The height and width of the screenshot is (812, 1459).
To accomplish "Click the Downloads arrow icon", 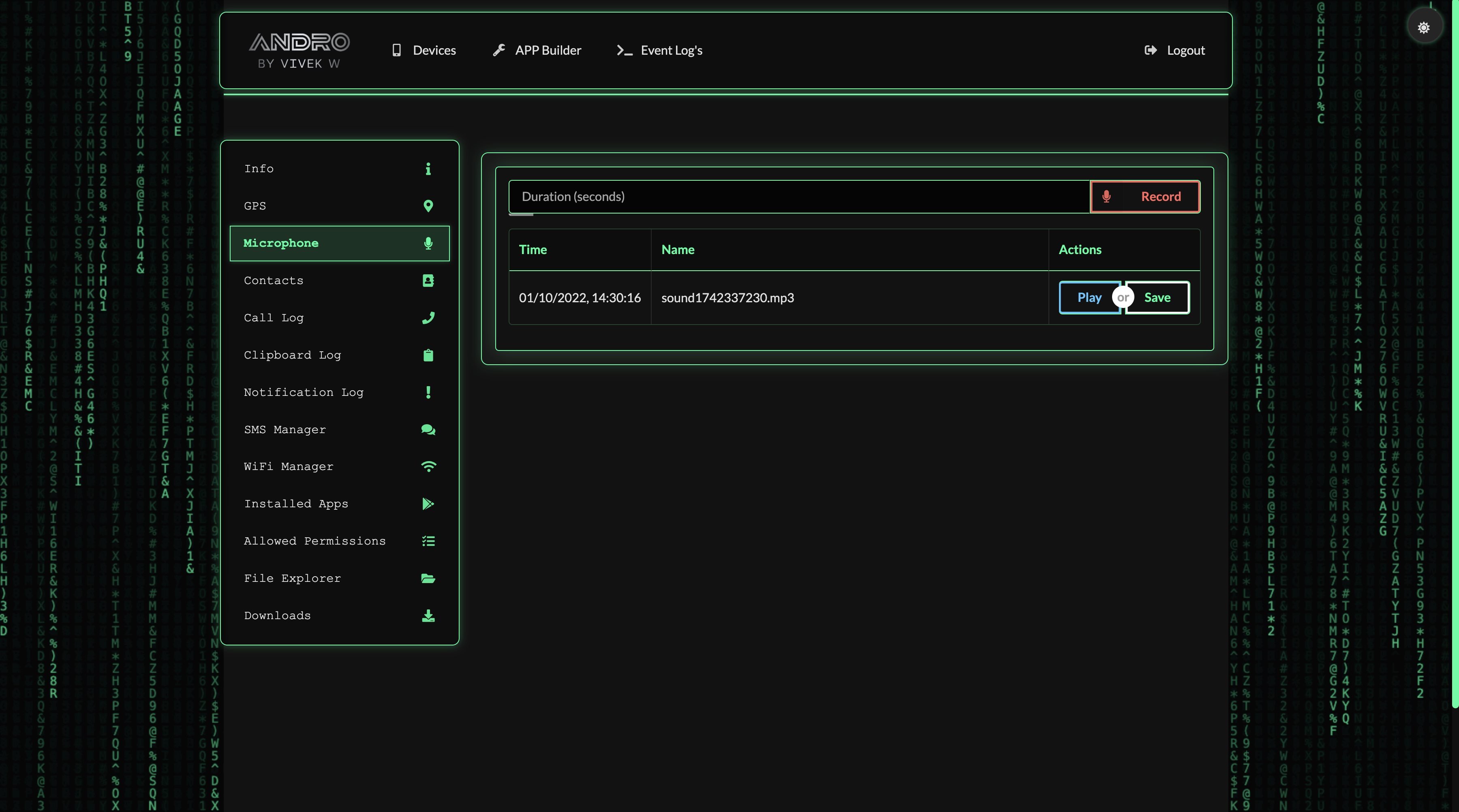I will click(x=428, y=615).
